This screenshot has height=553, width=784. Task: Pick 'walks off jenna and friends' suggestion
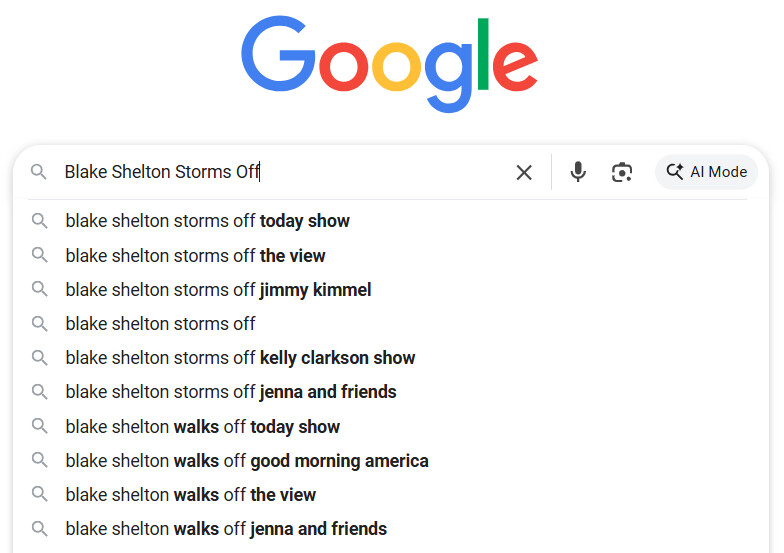tap(226, 529)
